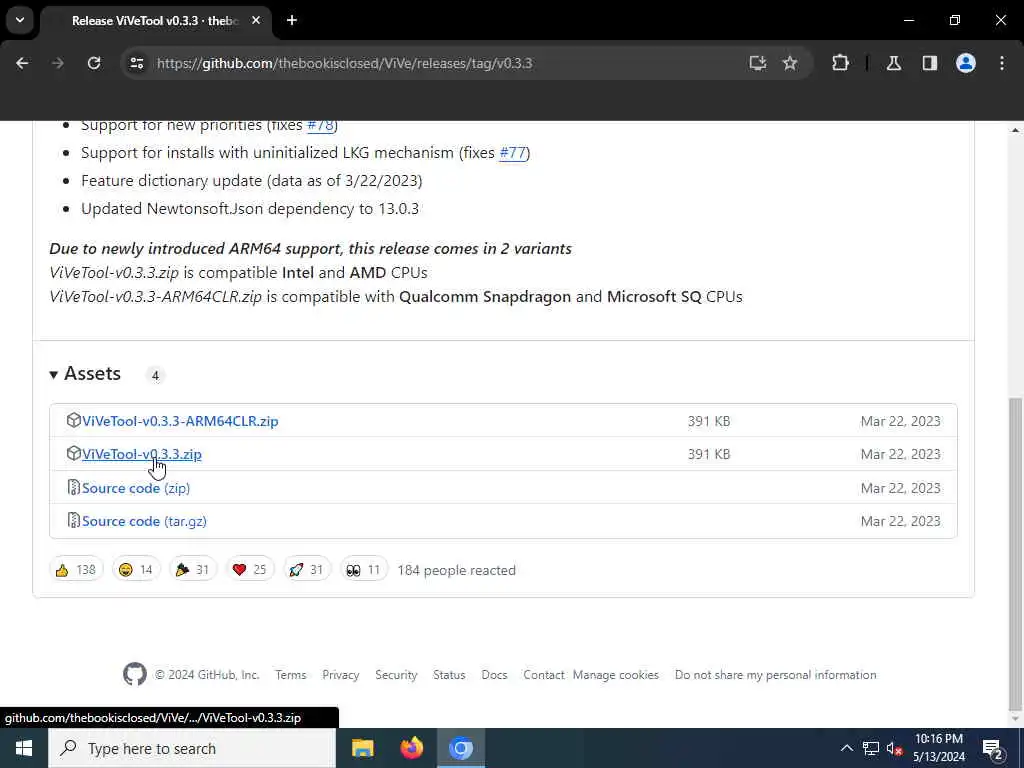
Task: React with hooray party emoji (31)
Action: (193, 570)
